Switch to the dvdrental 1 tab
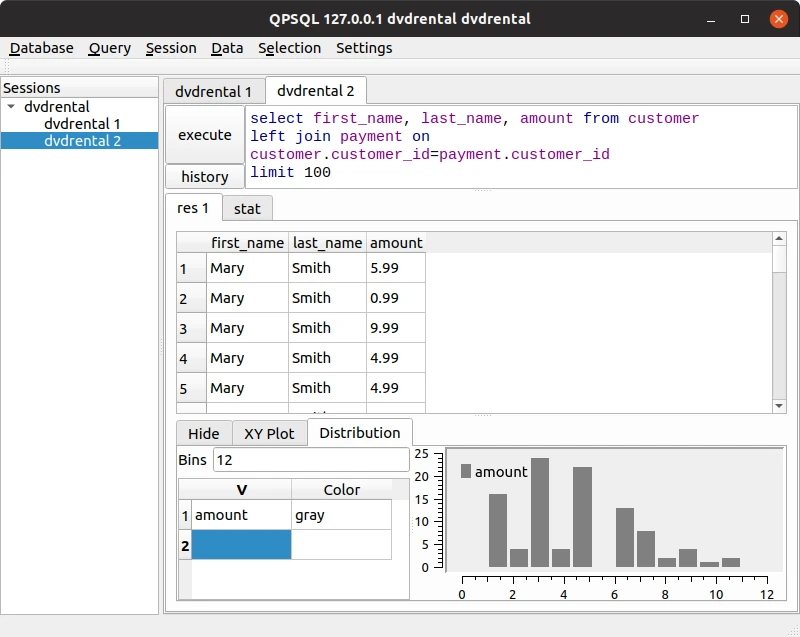This screenshot has width=800, height=637. (214, 91)
